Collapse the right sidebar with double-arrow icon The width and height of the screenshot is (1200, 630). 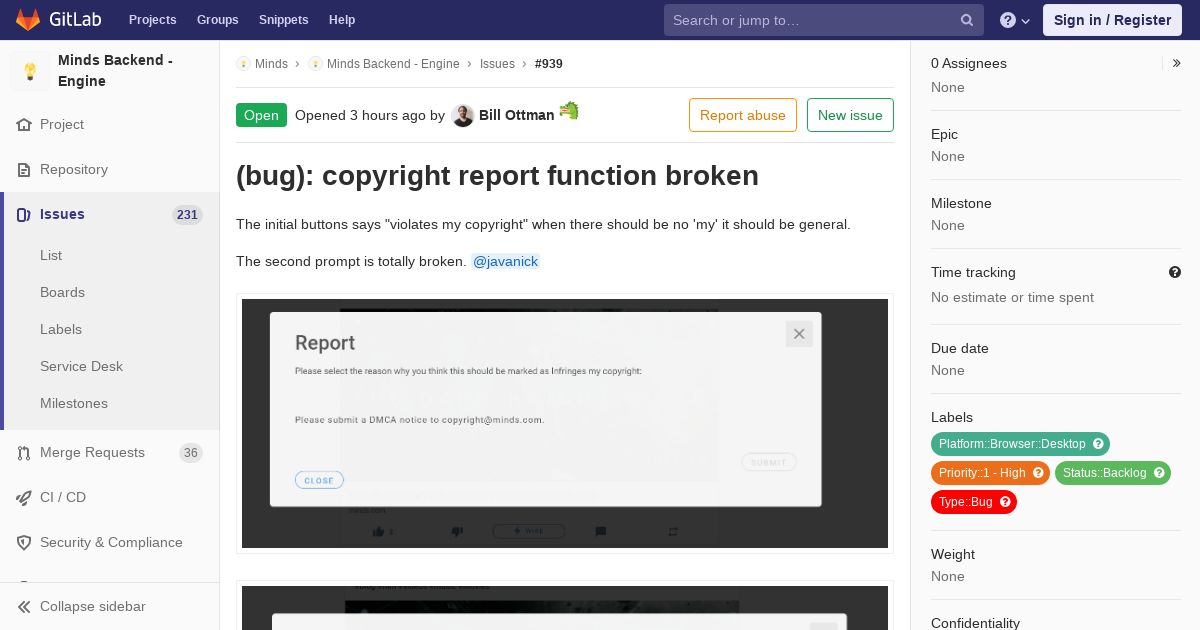1177,63
